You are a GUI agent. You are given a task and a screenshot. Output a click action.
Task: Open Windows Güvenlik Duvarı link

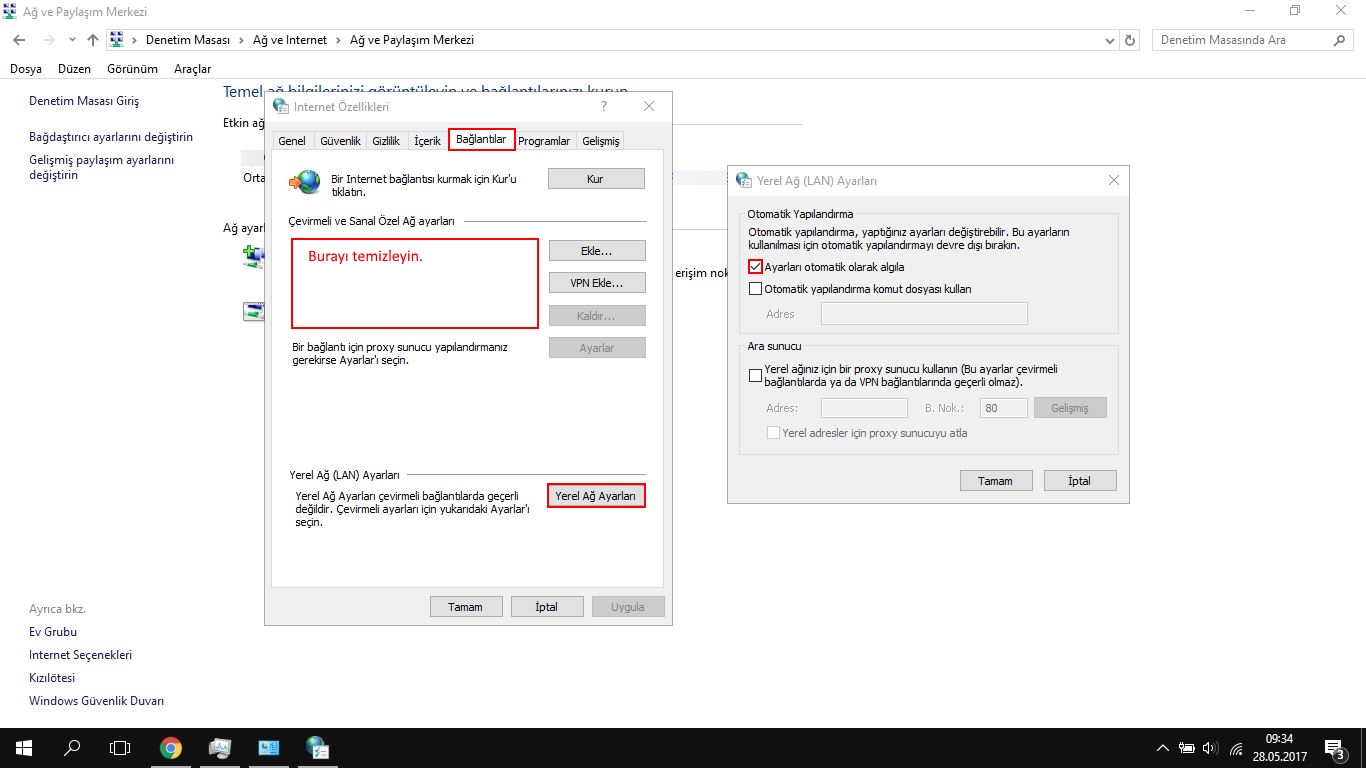click(97, 701)
